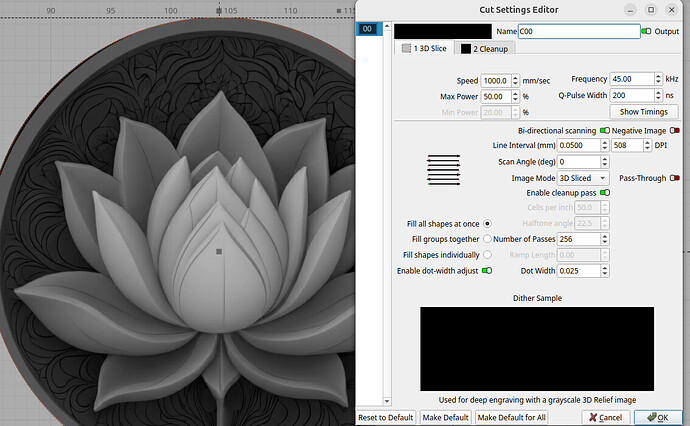Screen dimensions: 690x426
Task: Open the Image Mode dropdown
Action: pos(583,178)
